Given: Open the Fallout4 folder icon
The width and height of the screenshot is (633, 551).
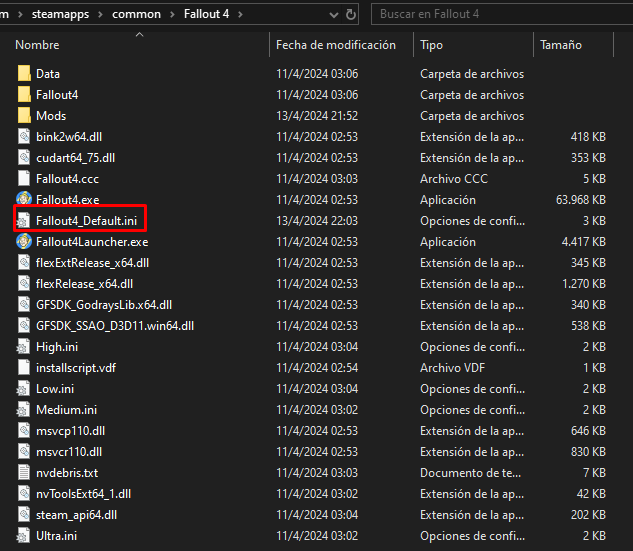Looking at the screenshot, I should [x=24, y=94].
